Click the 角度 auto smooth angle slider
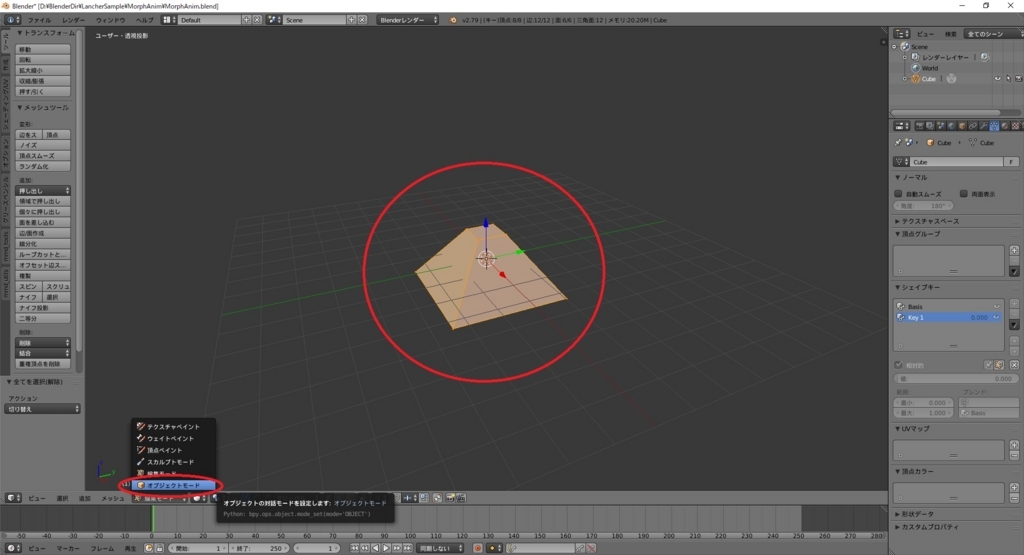This screenshot has height=555, width=1024. coord(923,206)
